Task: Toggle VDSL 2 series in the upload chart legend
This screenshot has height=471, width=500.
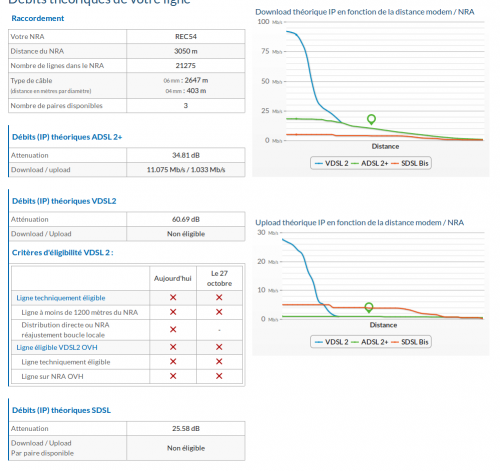Action: tap(332, 342)
